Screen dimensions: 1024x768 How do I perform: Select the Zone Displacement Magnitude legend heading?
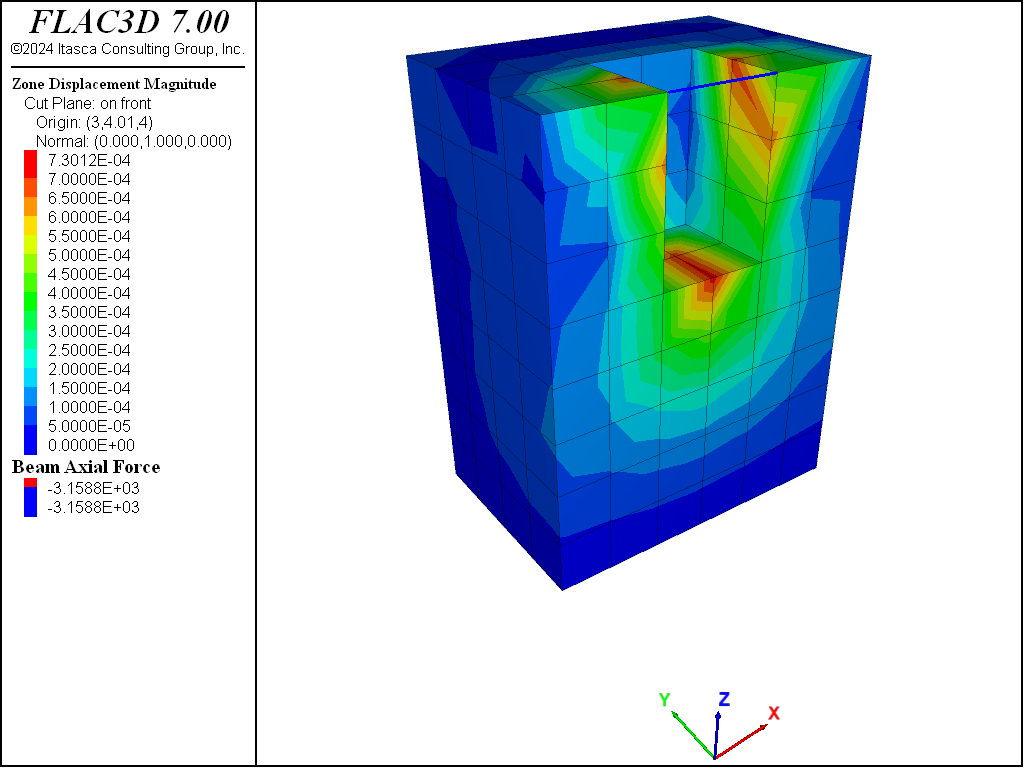point(114,84)
